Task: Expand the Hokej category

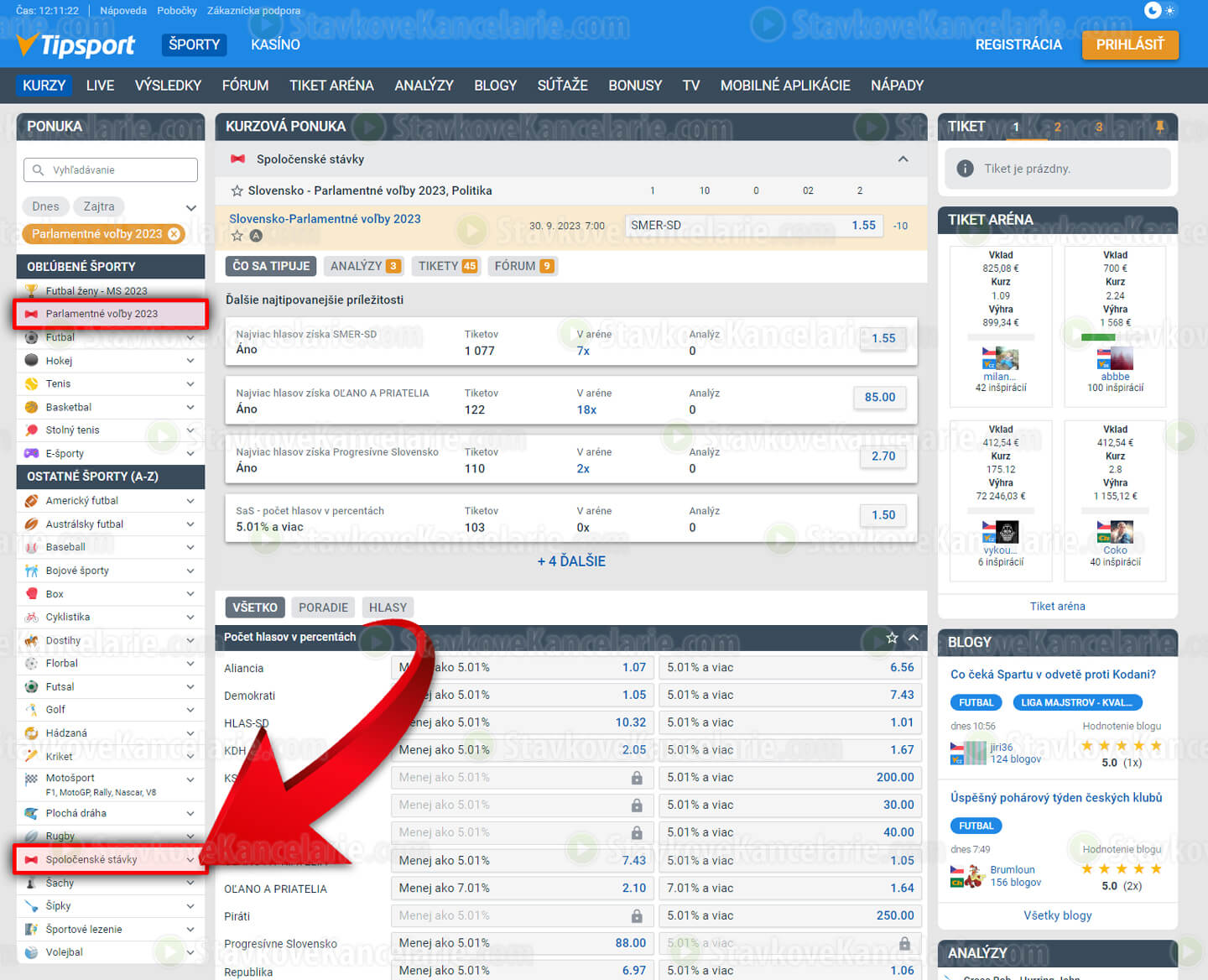Action: pyautogui.click(x=190, y=361)
